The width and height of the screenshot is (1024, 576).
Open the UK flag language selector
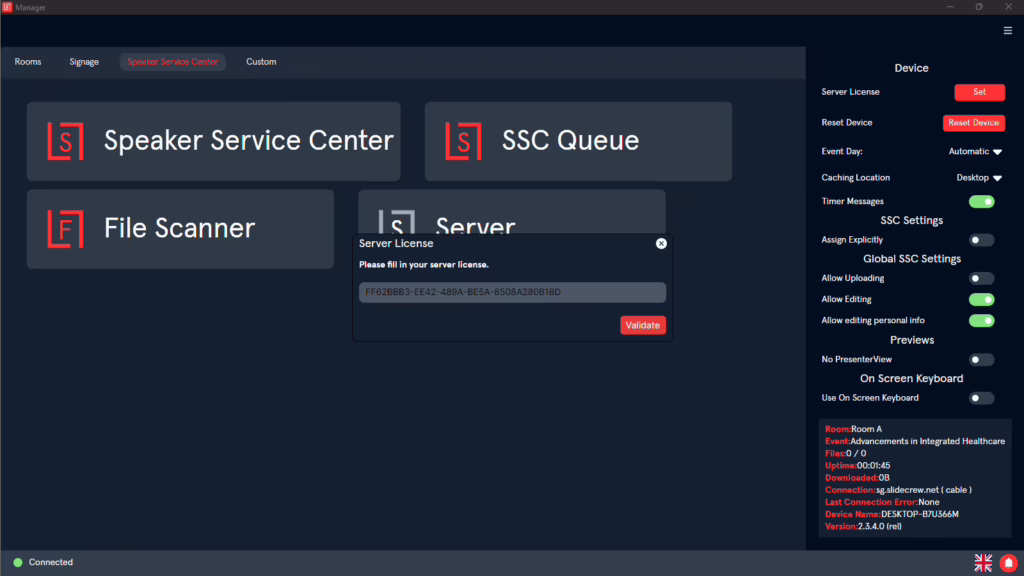[x=983, y=562]
